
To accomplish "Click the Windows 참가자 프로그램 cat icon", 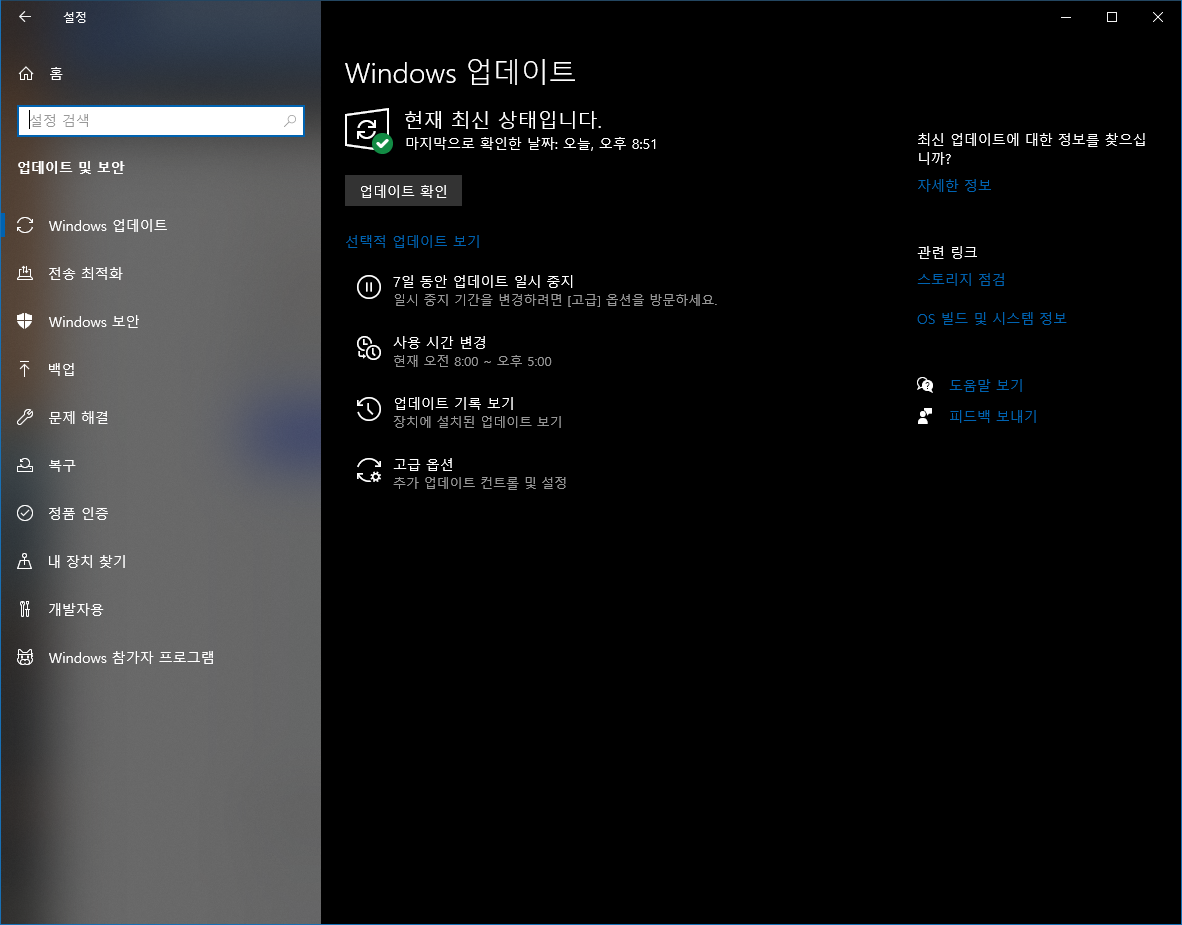I will tap(25, 657).
